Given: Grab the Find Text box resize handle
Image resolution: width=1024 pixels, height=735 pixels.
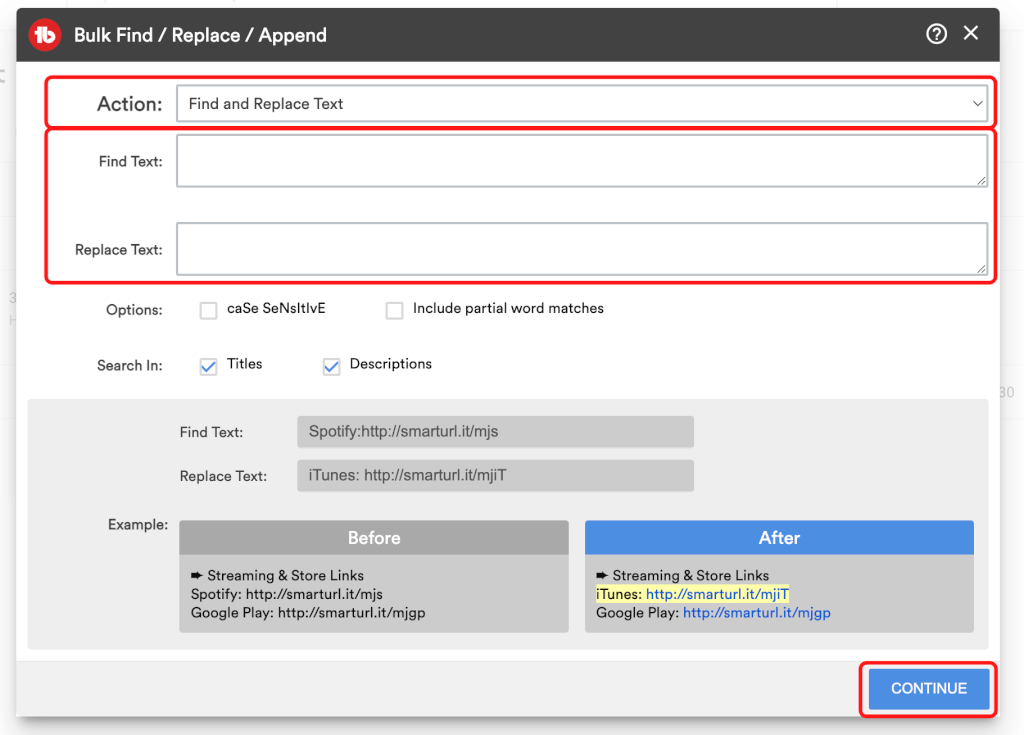Looking at the screenshot, I should tap(982, 181).
